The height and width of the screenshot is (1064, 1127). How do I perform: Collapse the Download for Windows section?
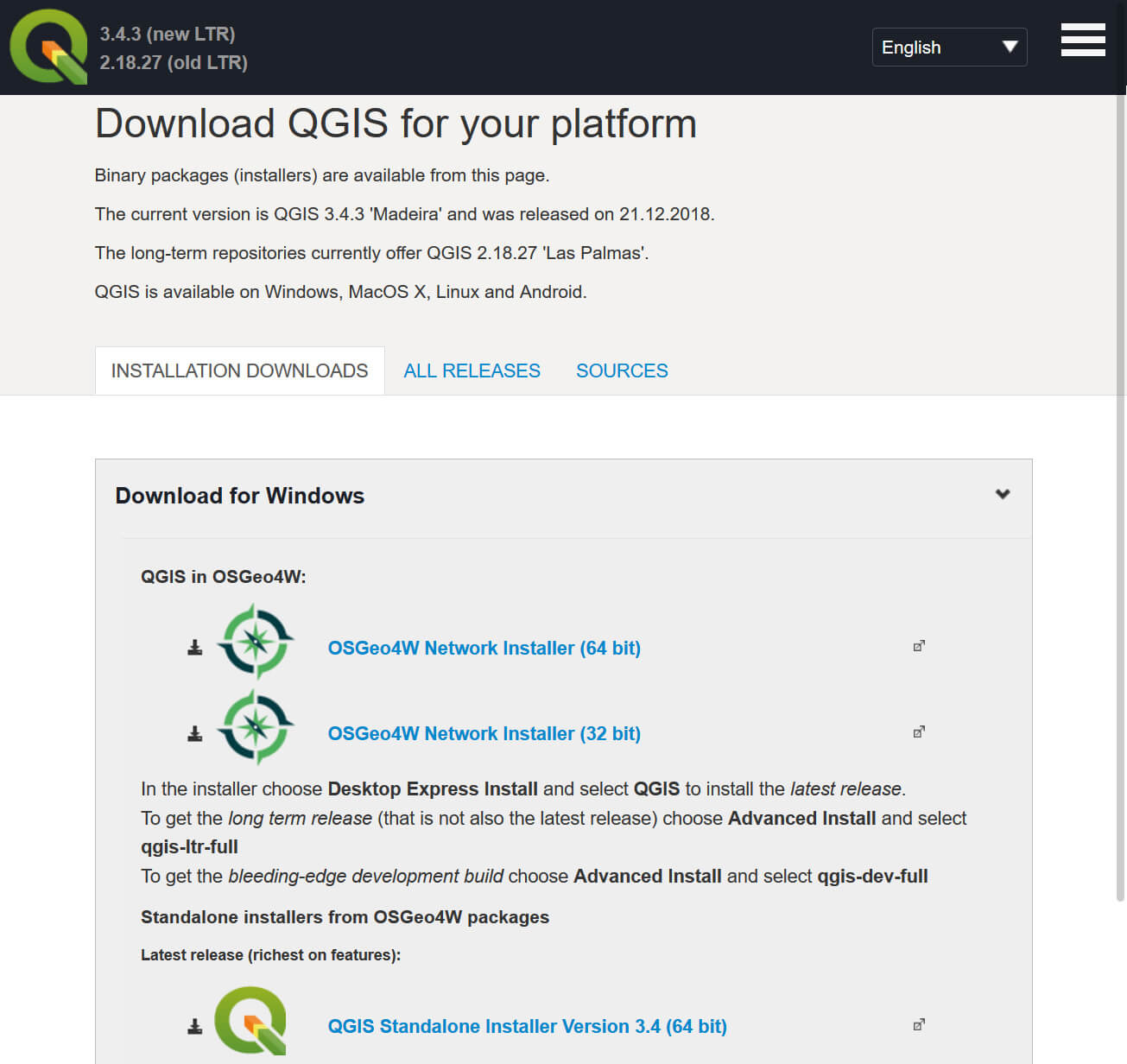(1003, 494)
